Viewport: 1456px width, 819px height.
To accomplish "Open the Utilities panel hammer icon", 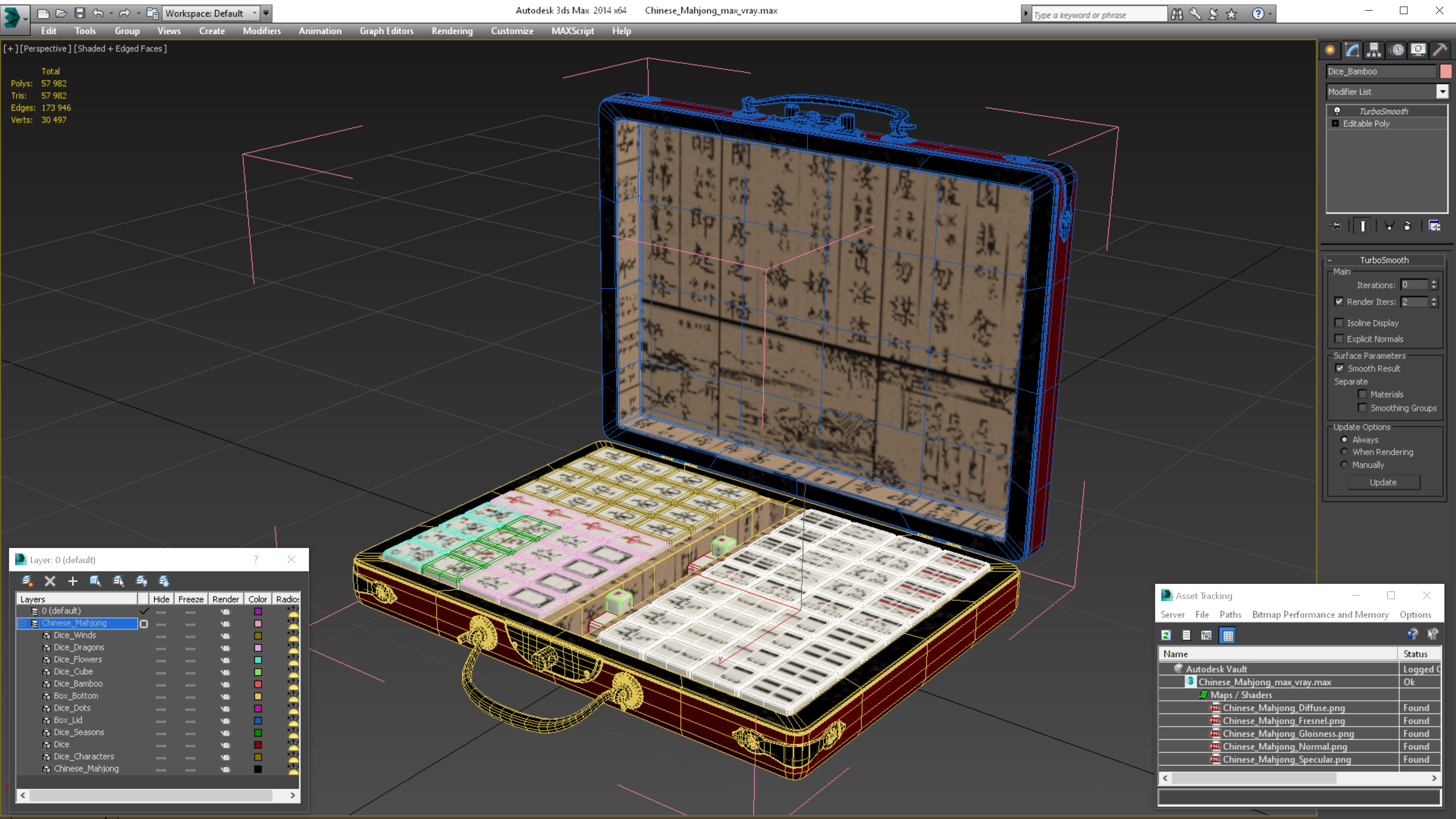I will [1440, 51].
